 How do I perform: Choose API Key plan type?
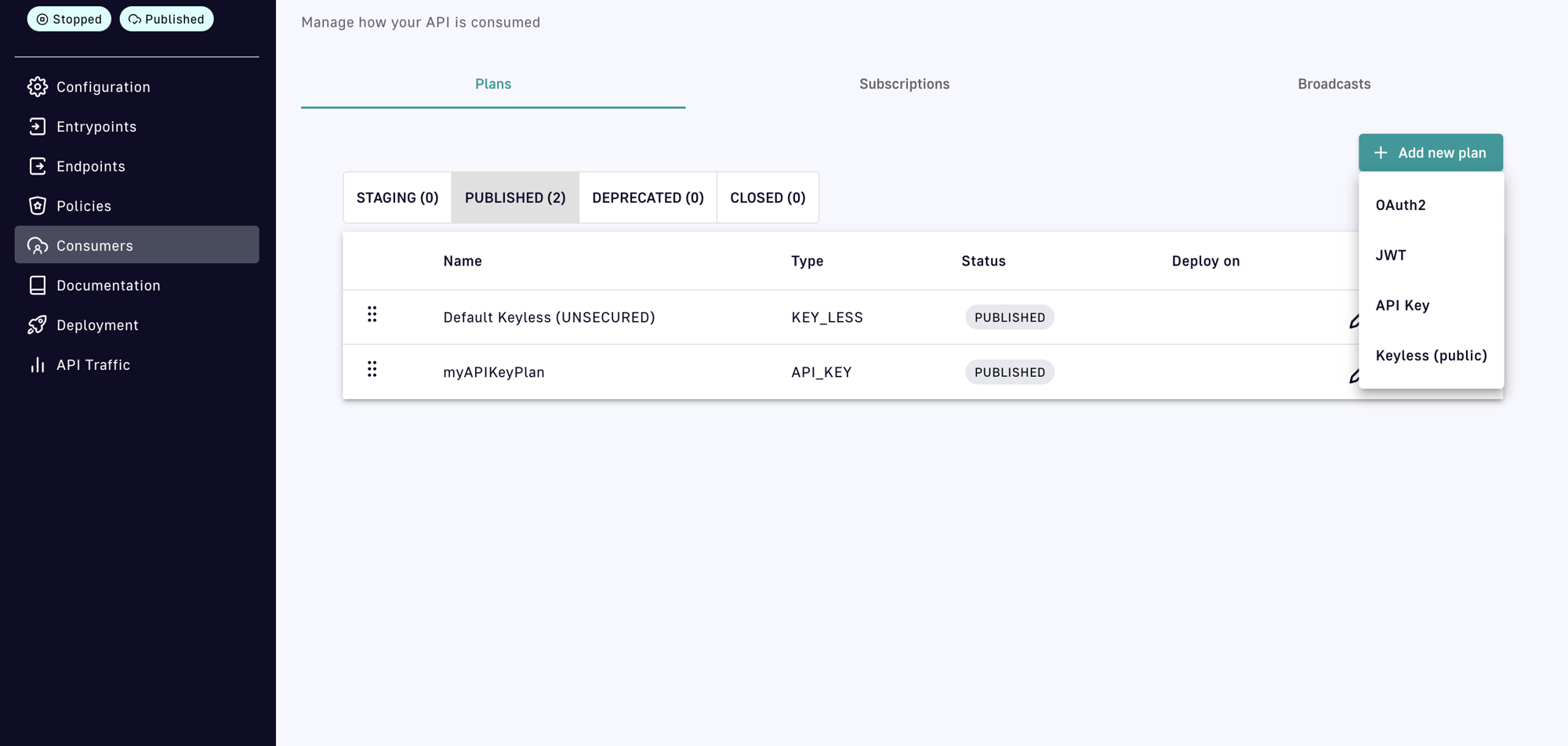[1431, 306]
